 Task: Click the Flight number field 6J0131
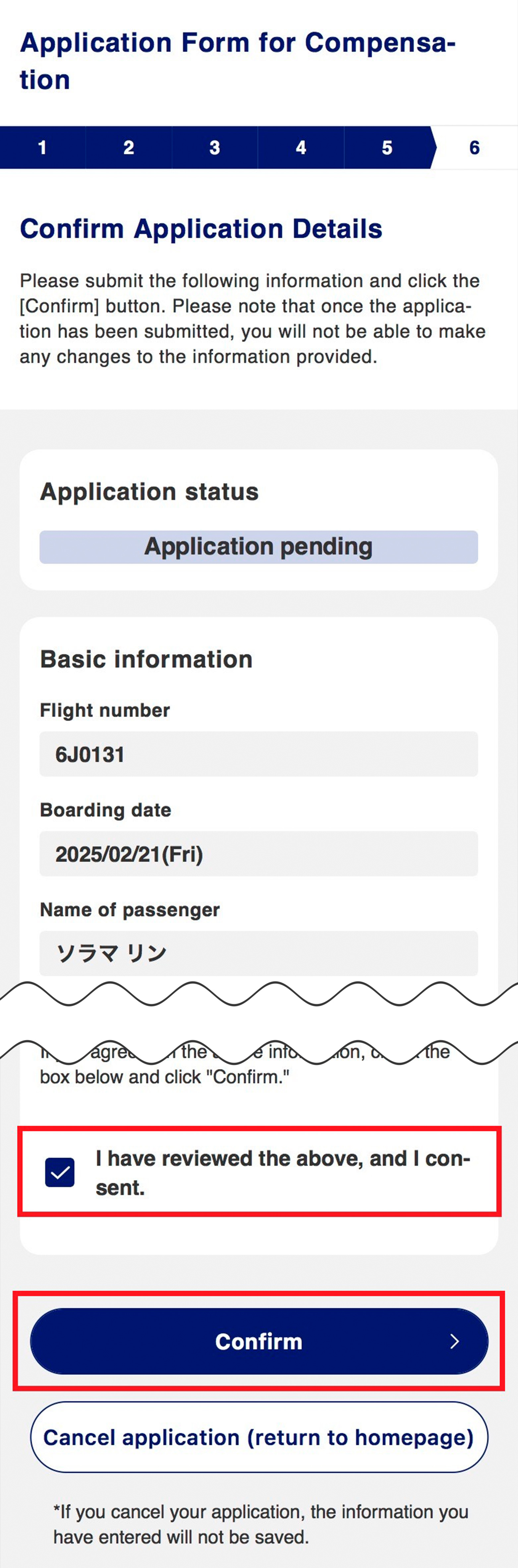tap(259, 754)
